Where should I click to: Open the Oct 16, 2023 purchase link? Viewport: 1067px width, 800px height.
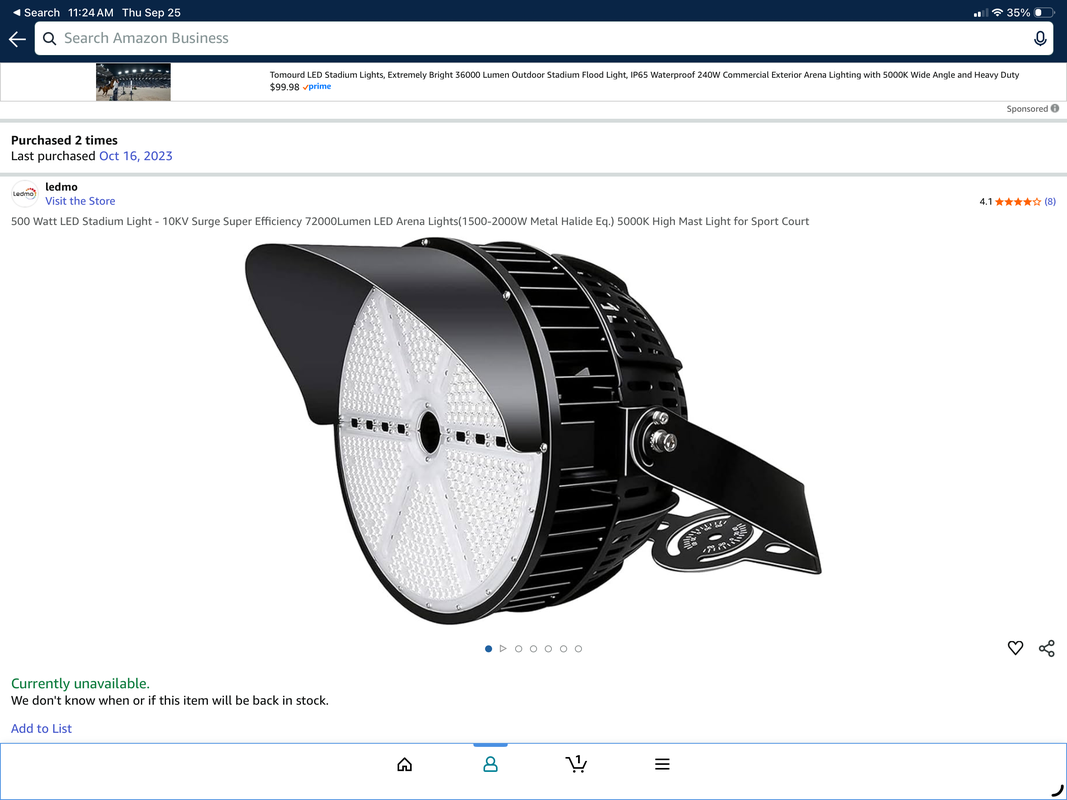point(136,156)
